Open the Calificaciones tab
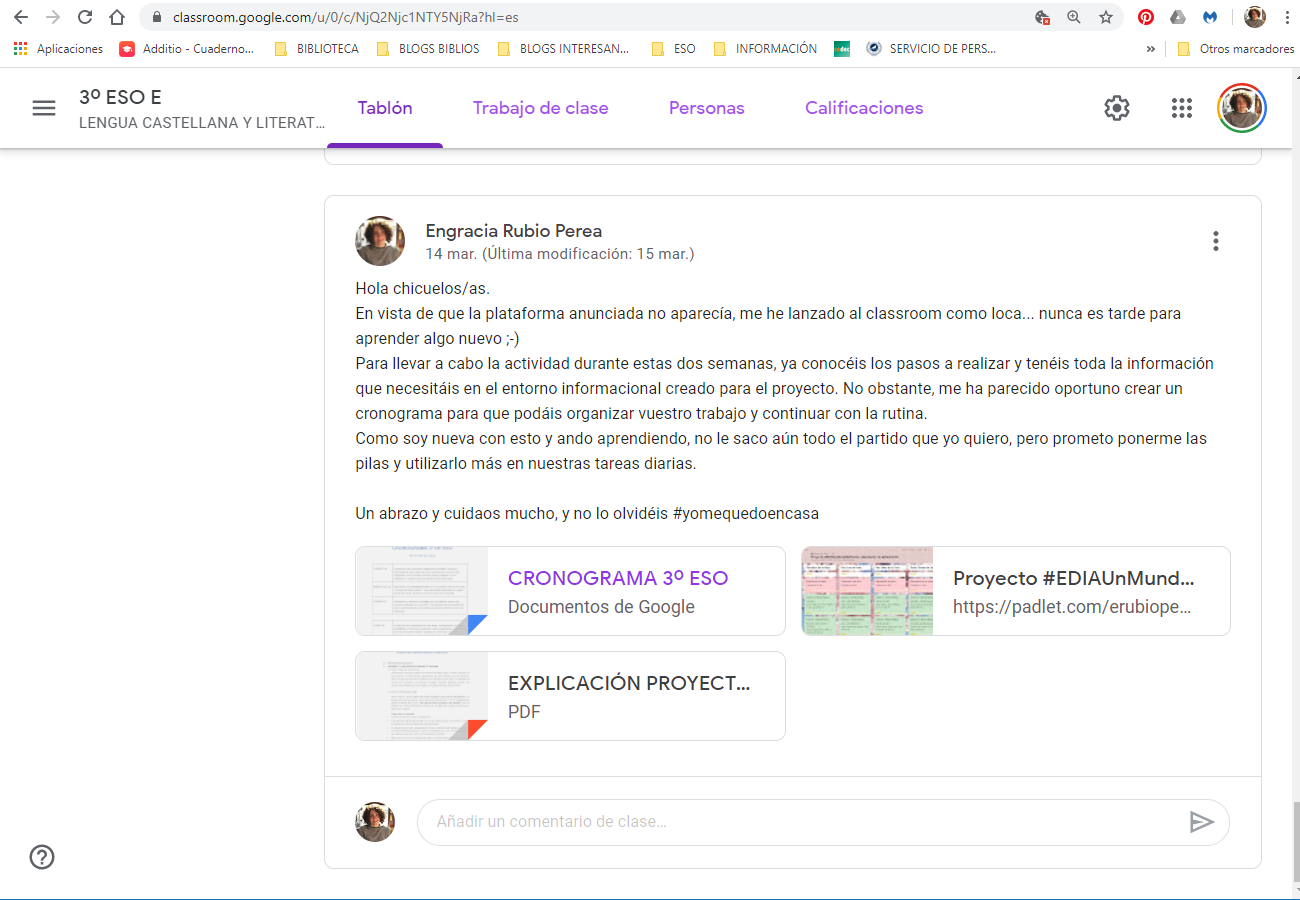Screen dimensions: 1300x900 [864, 108]
